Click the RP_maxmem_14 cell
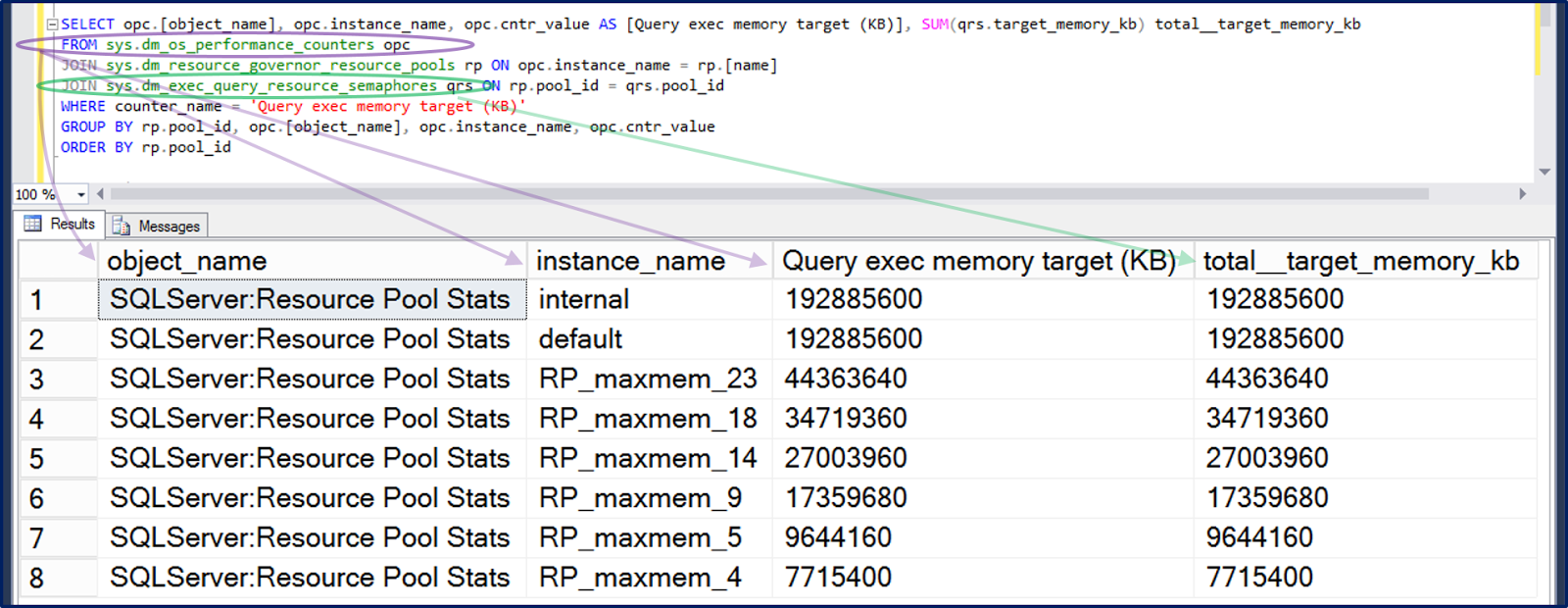Image resolution: width=1568 pixels, height=608 pixels. pos(650,458)
